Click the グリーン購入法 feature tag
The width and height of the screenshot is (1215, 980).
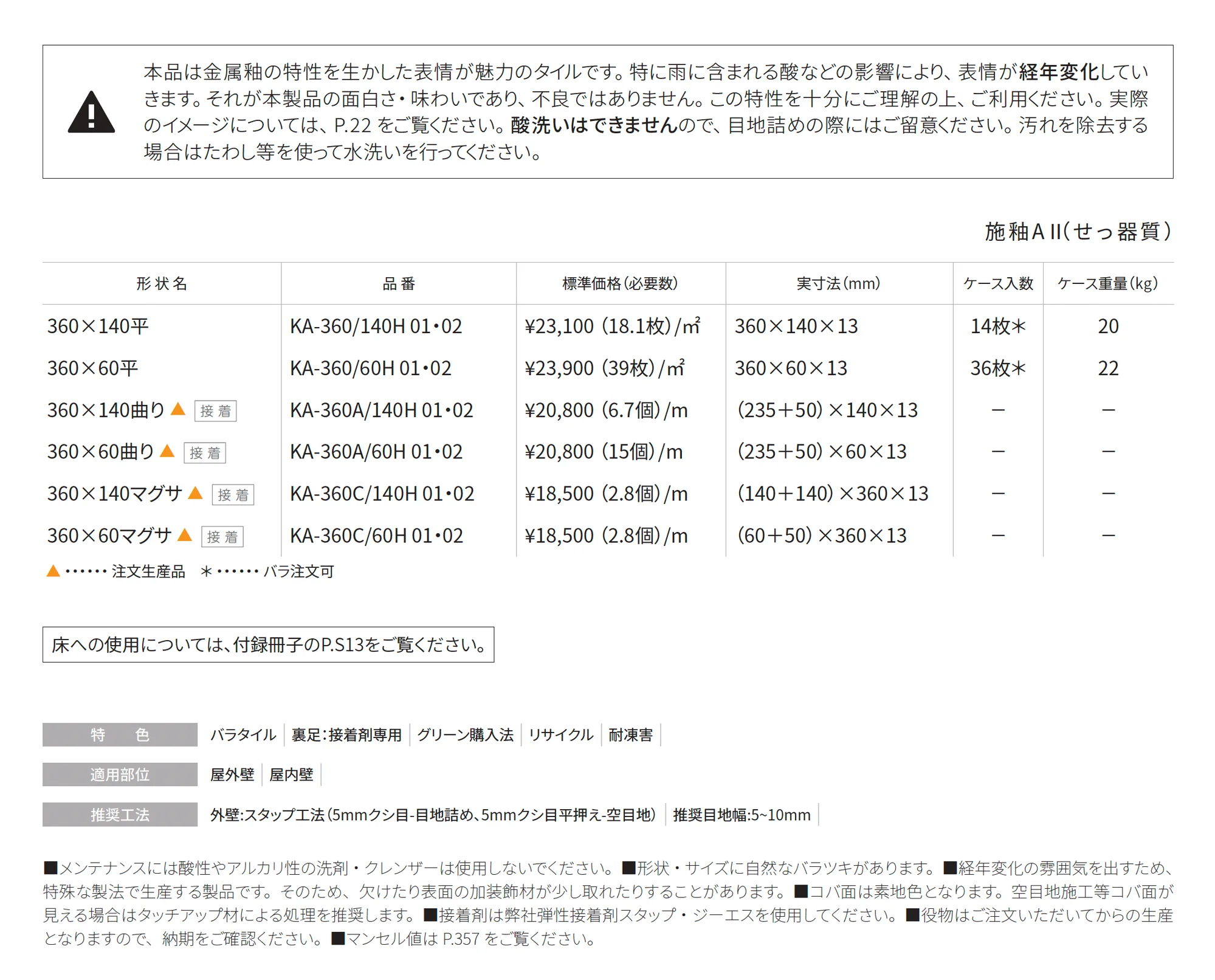[x=465, y=734]
